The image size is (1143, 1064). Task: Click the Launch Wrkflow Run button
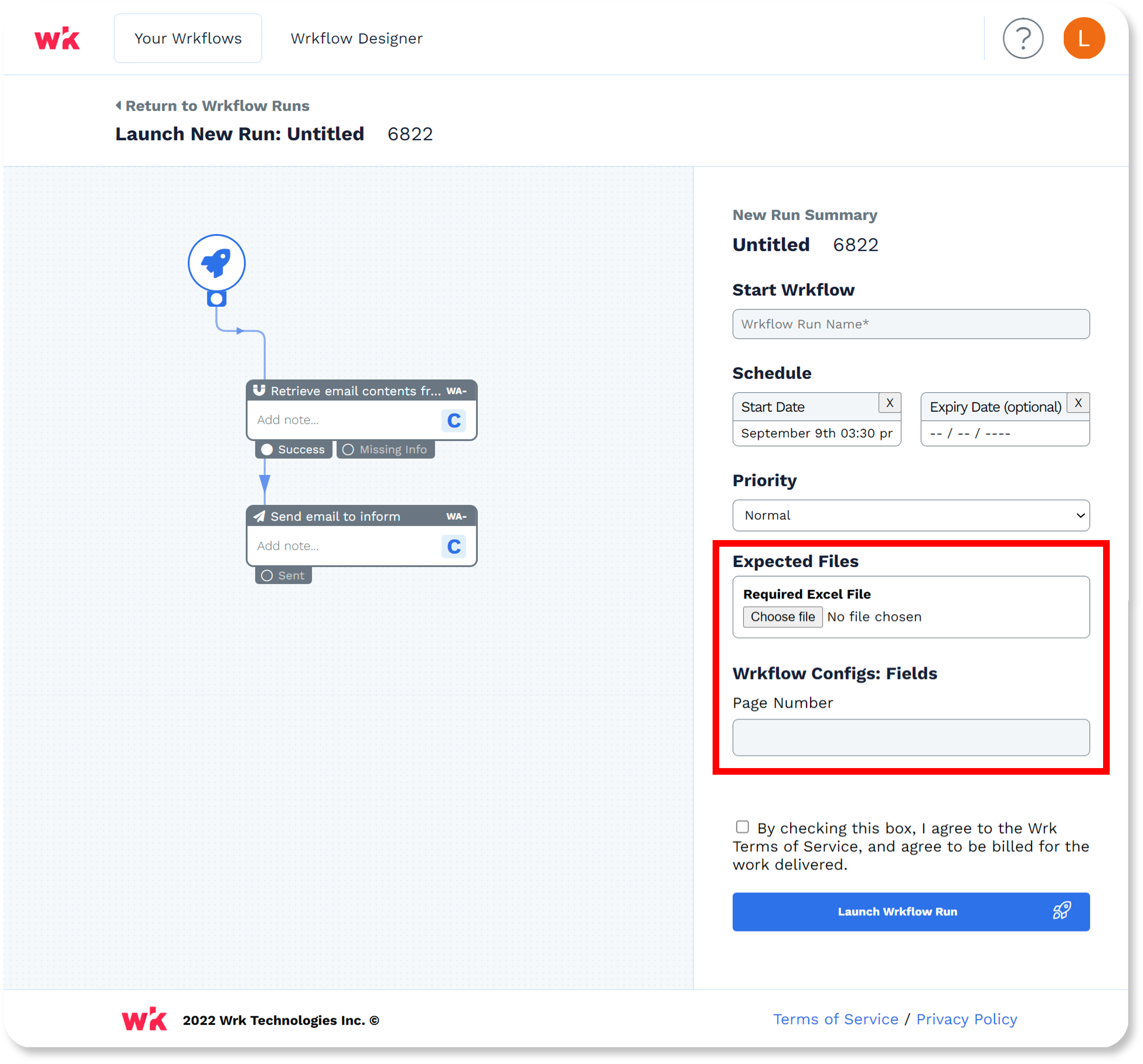[910, 911]
